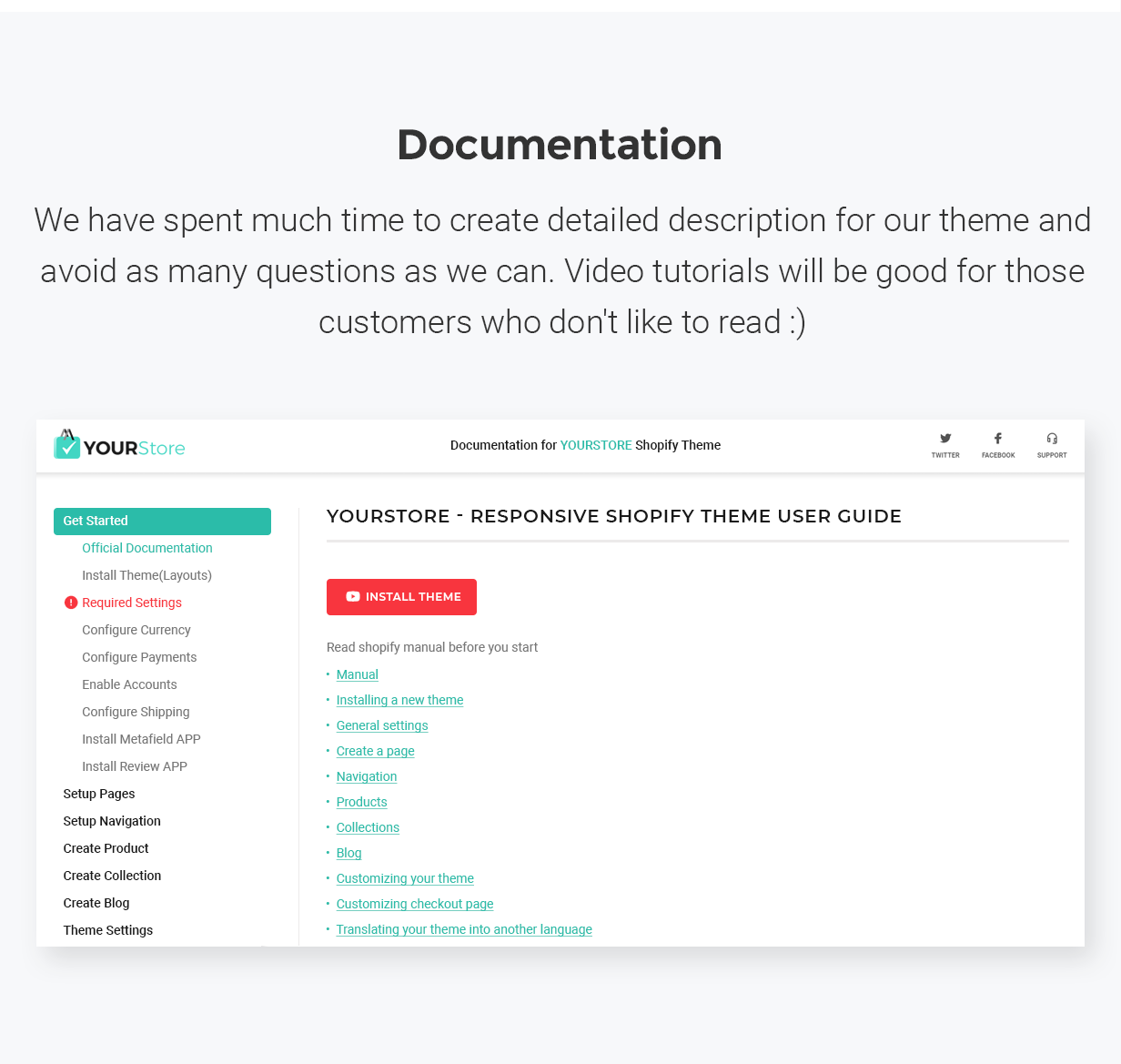Open Install Metafield APP section
The height and width of the screenshot is (1064, 1121).
point(141,739)
